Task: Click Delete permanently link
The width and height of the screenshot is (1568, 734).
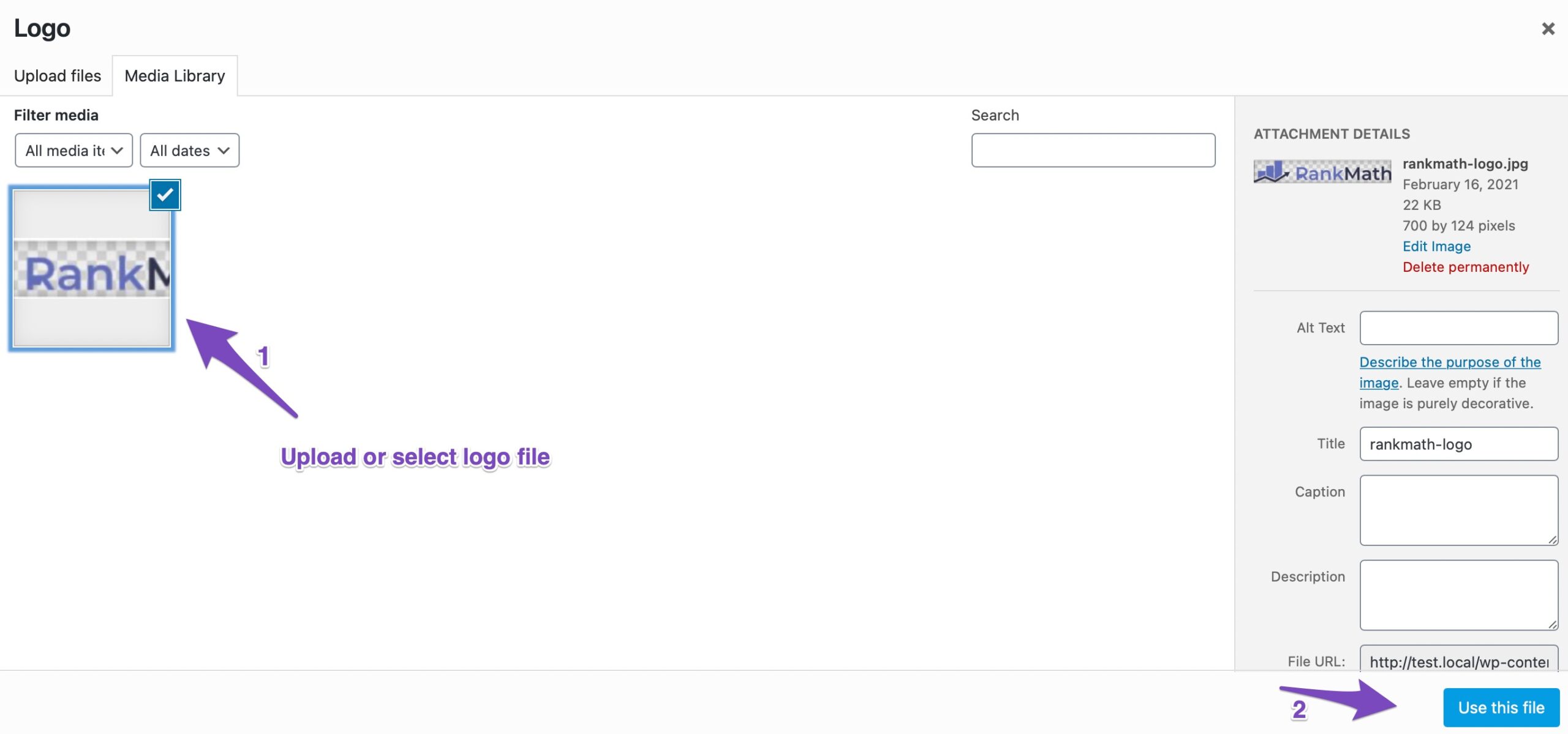Action: tap(1466, 267)
